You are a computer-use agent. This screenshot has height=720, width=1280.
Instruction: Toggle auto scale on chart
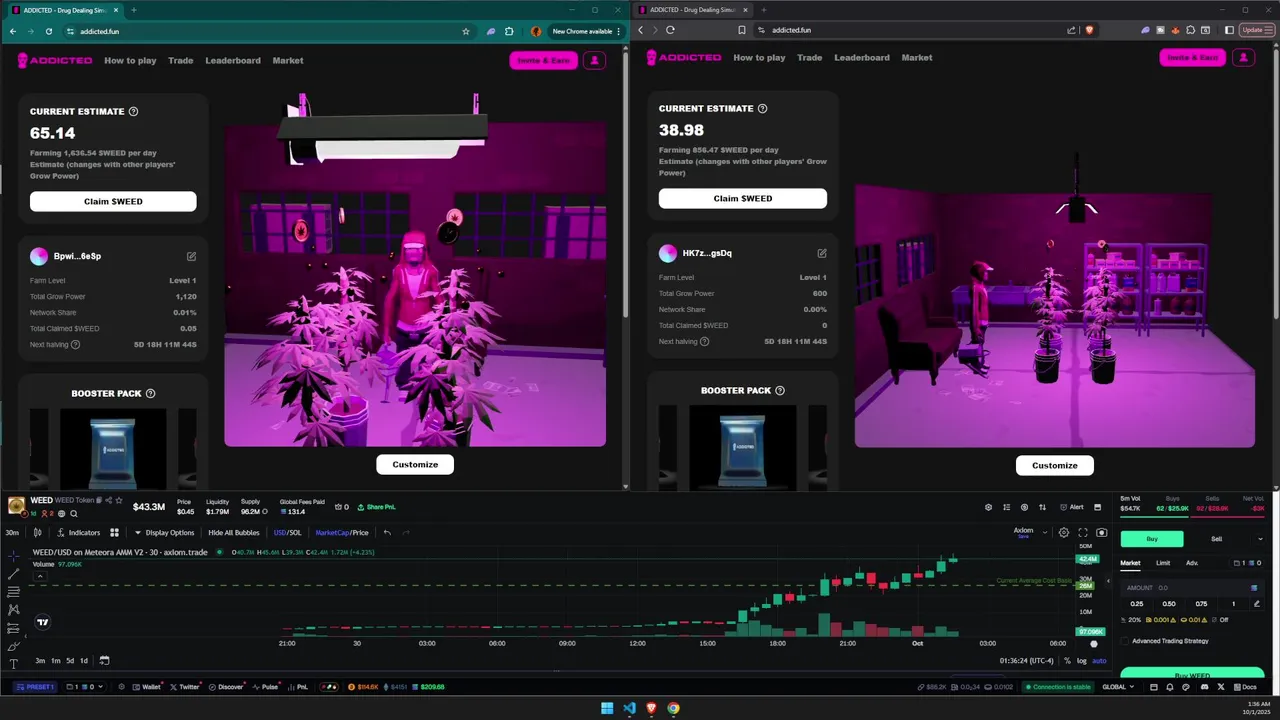click(1099, 661)
